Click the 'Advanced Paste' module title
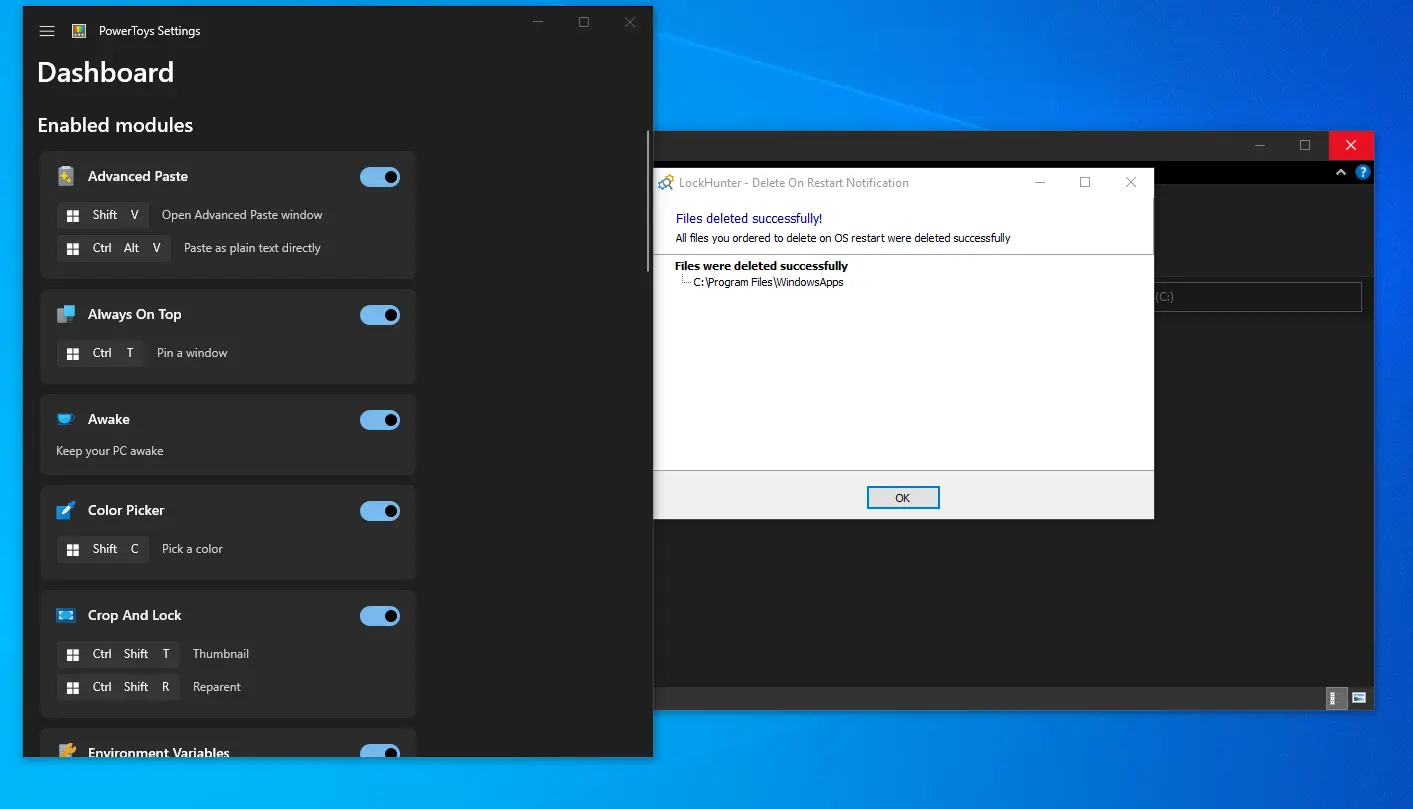This screenshot has width=1413, height=809. pyautogui.click(x=138, y=176)
